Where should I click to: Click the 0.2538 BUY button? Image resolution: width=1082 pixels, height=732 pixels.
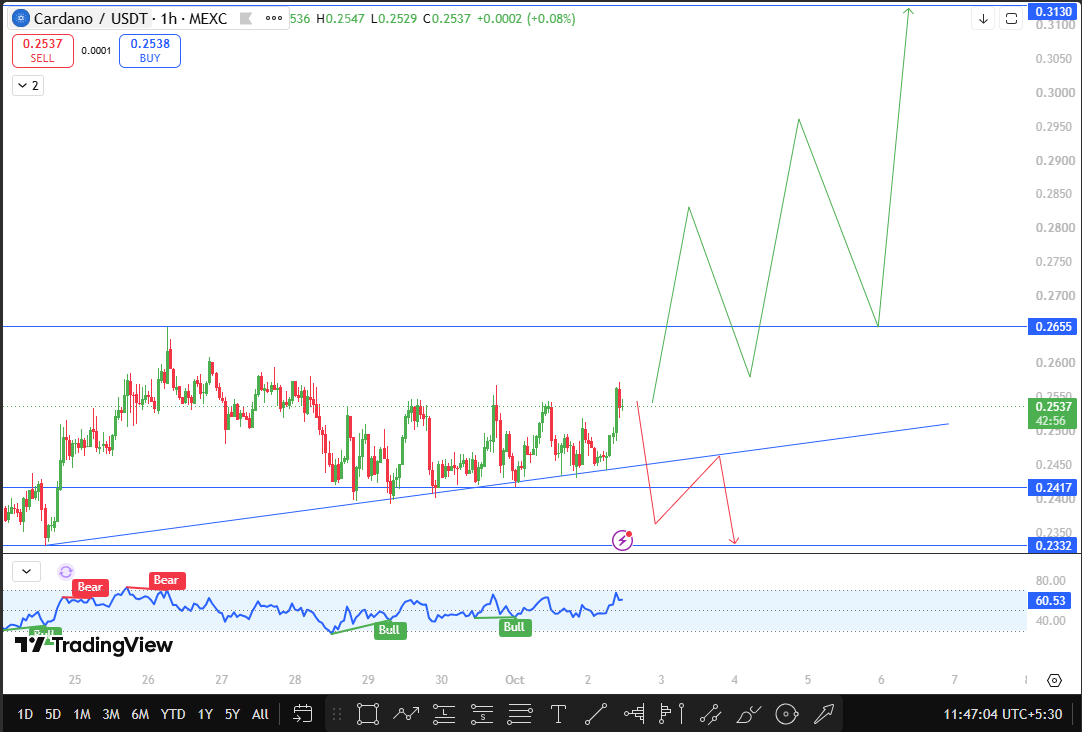(150, 50)
